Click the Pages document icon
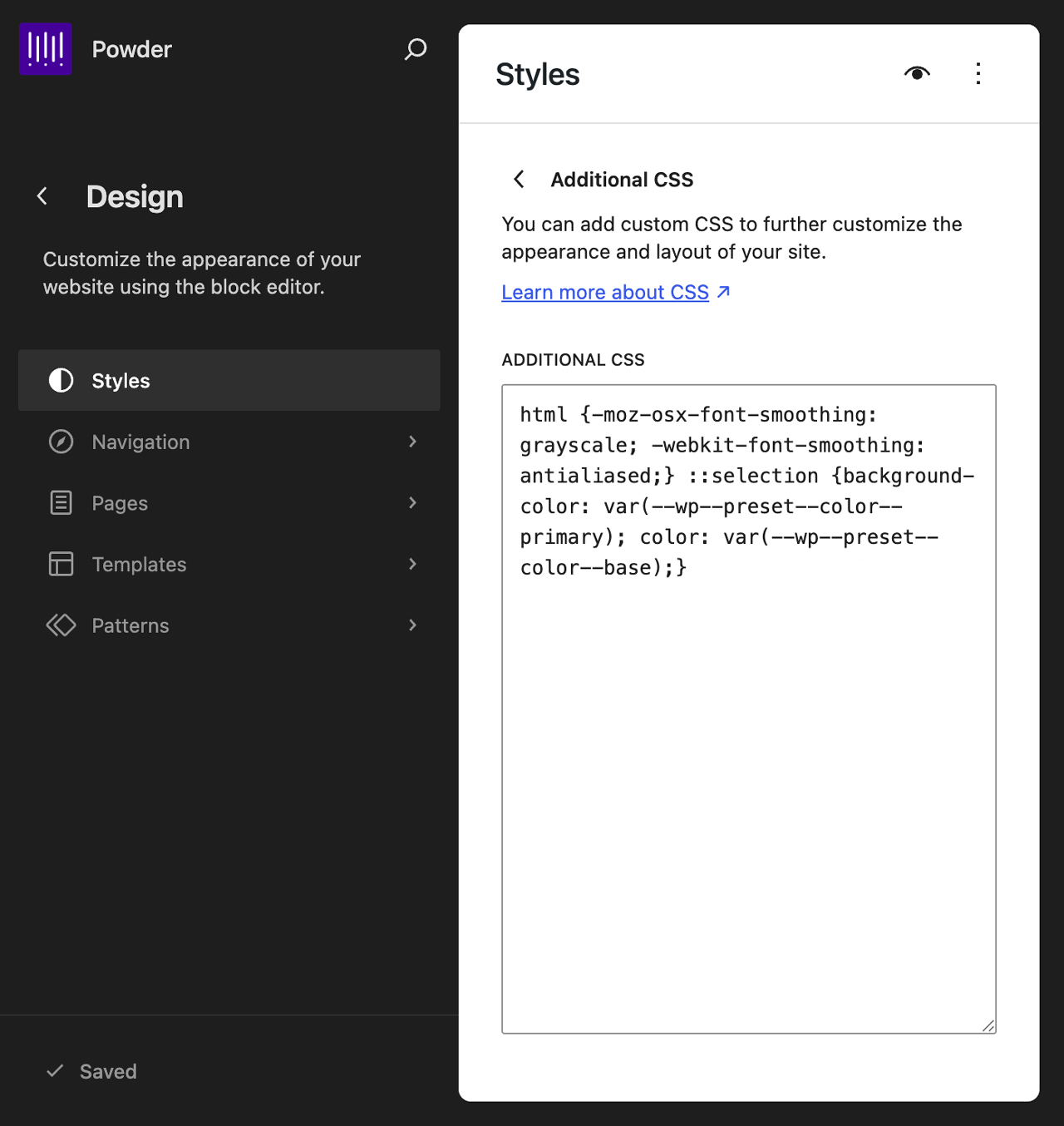Image resolution: width=1064 pixels, height=1126 pixels. click(61, 502)
